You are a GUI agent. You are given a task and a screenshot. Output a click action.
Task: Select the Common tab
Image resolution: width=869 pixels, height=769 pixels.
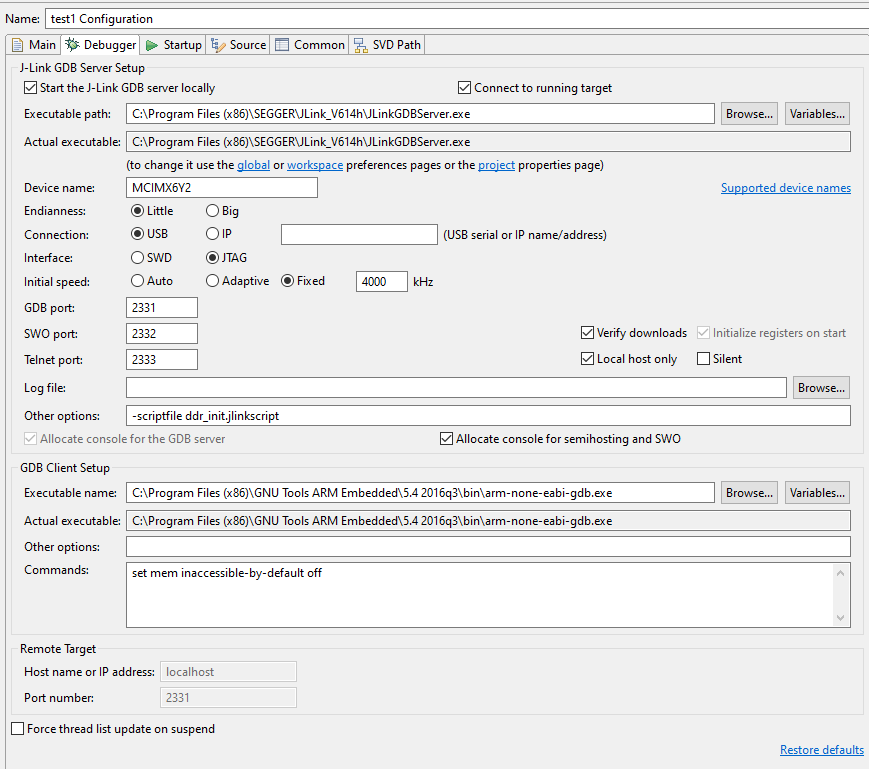pyautogui.click(x=310, y=45)
